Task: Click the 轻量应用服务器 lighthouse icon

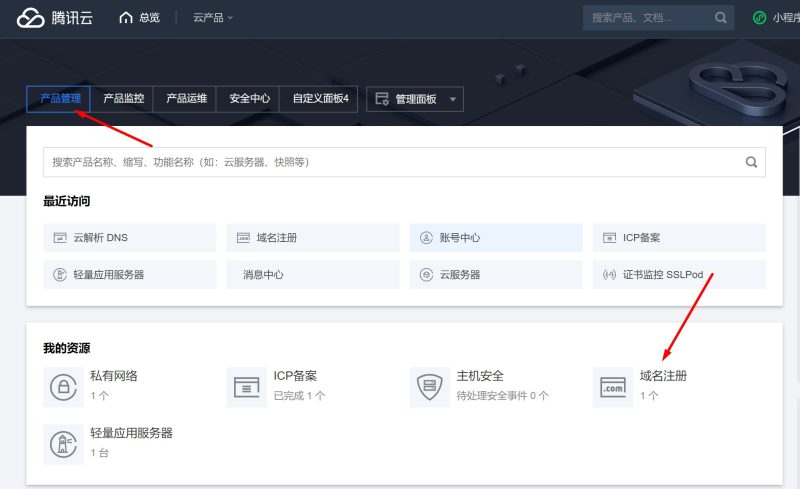Action: (63, 443)
